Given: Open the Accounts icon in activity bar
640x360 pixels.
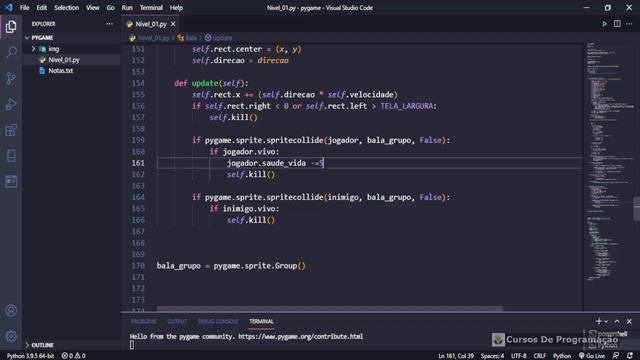Looking at the screenshot, I should [11, 311].
